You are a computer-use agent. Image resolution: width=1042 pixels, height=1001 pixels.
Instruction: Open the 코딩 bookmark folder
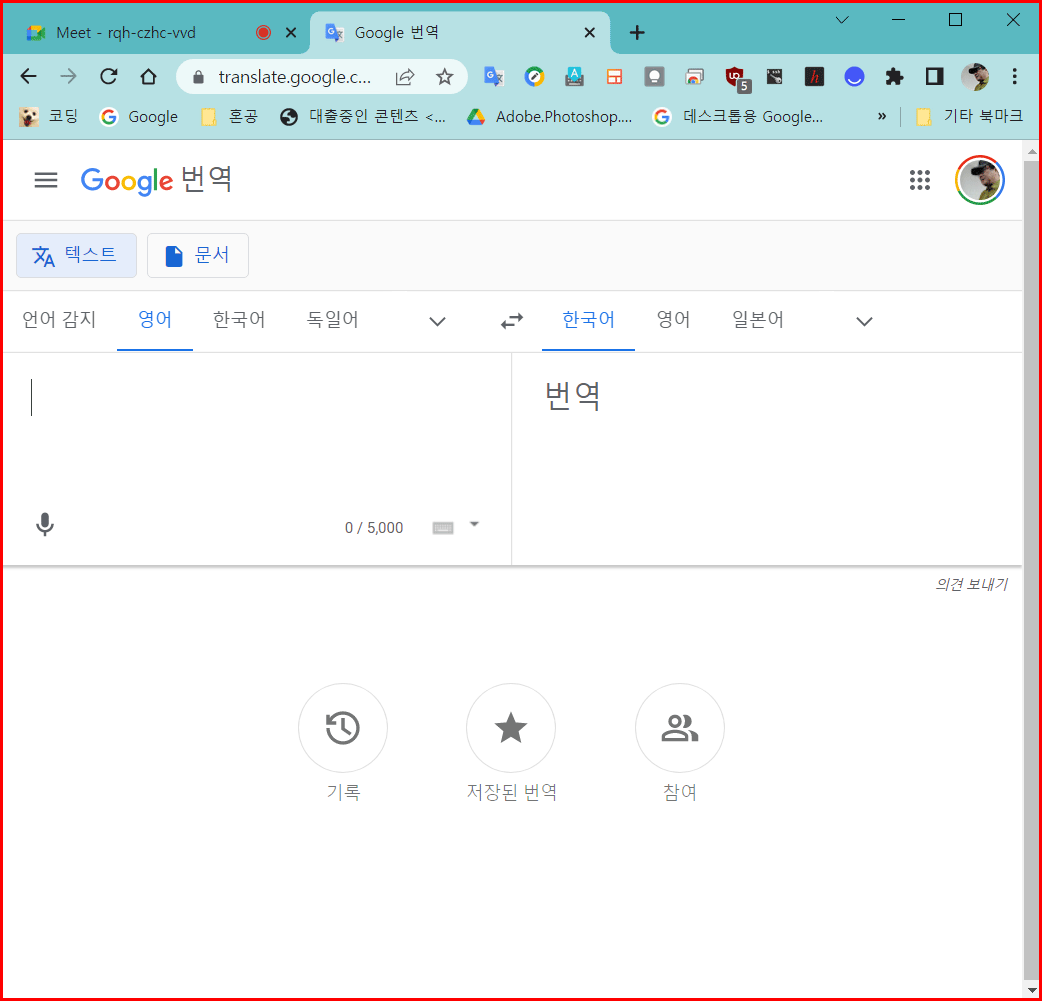(49, 116)
